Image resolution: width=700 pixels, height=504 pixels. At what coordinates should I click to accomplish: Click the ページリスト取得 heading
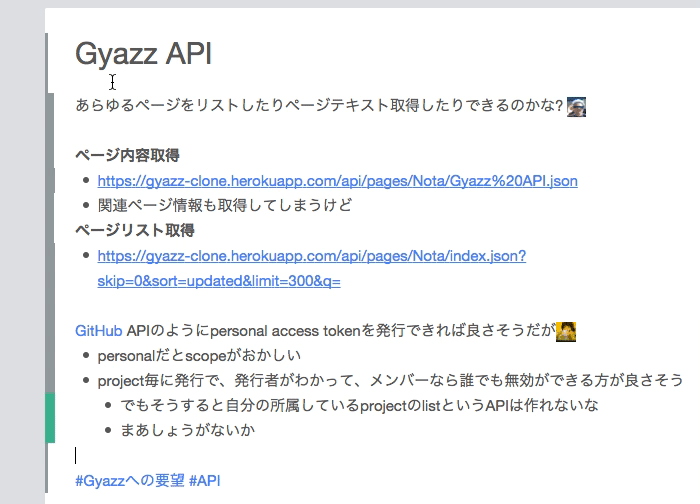pos(135,230)
